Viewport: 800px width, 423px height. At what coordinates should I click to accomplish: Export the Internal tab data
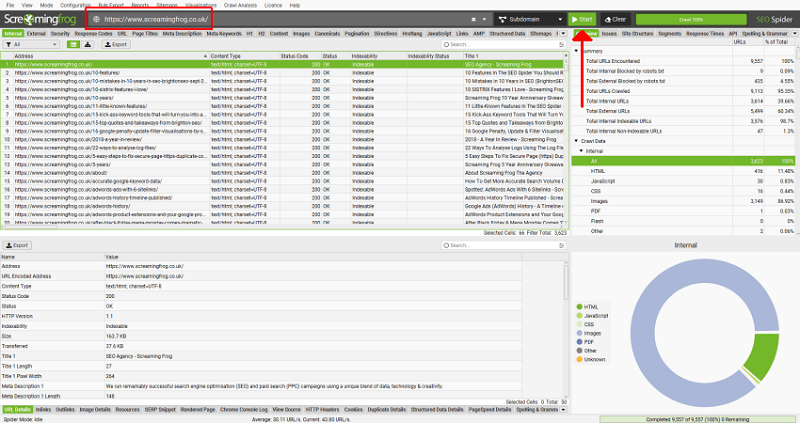[116, 44]
